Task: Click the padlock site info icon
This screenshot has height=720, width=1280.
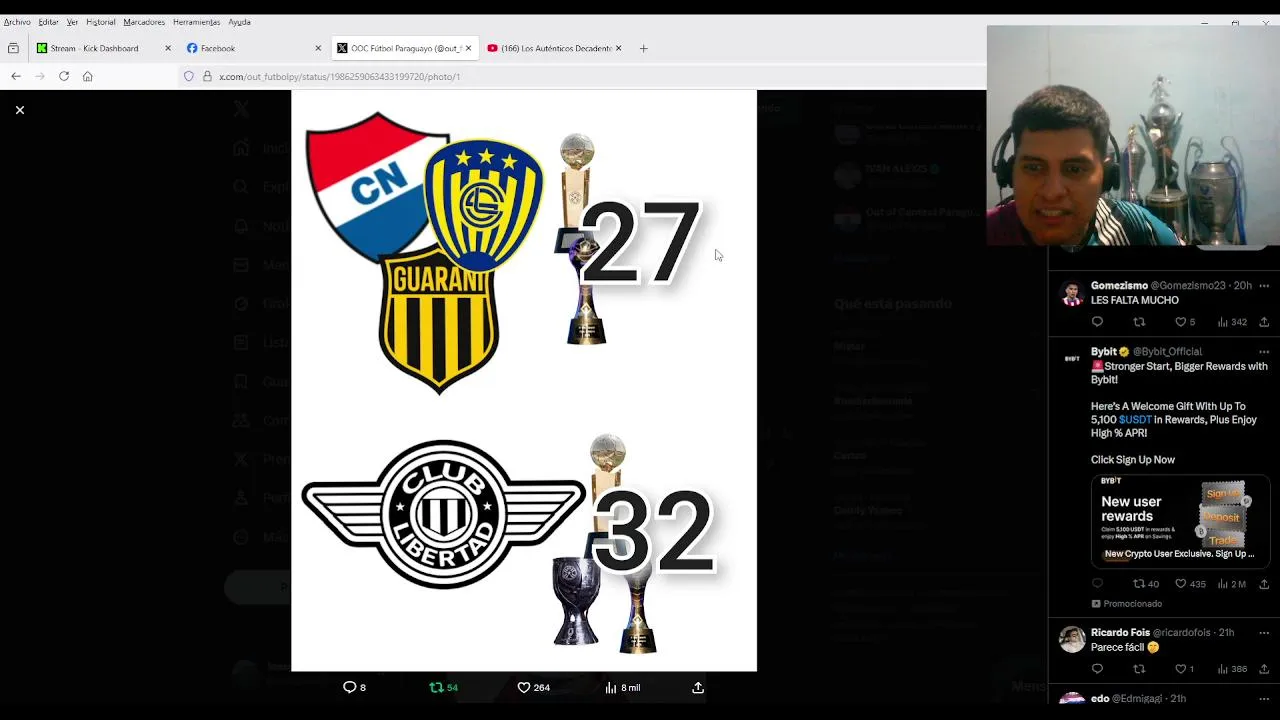Action: pyautogui.click(x=207, y=76)
